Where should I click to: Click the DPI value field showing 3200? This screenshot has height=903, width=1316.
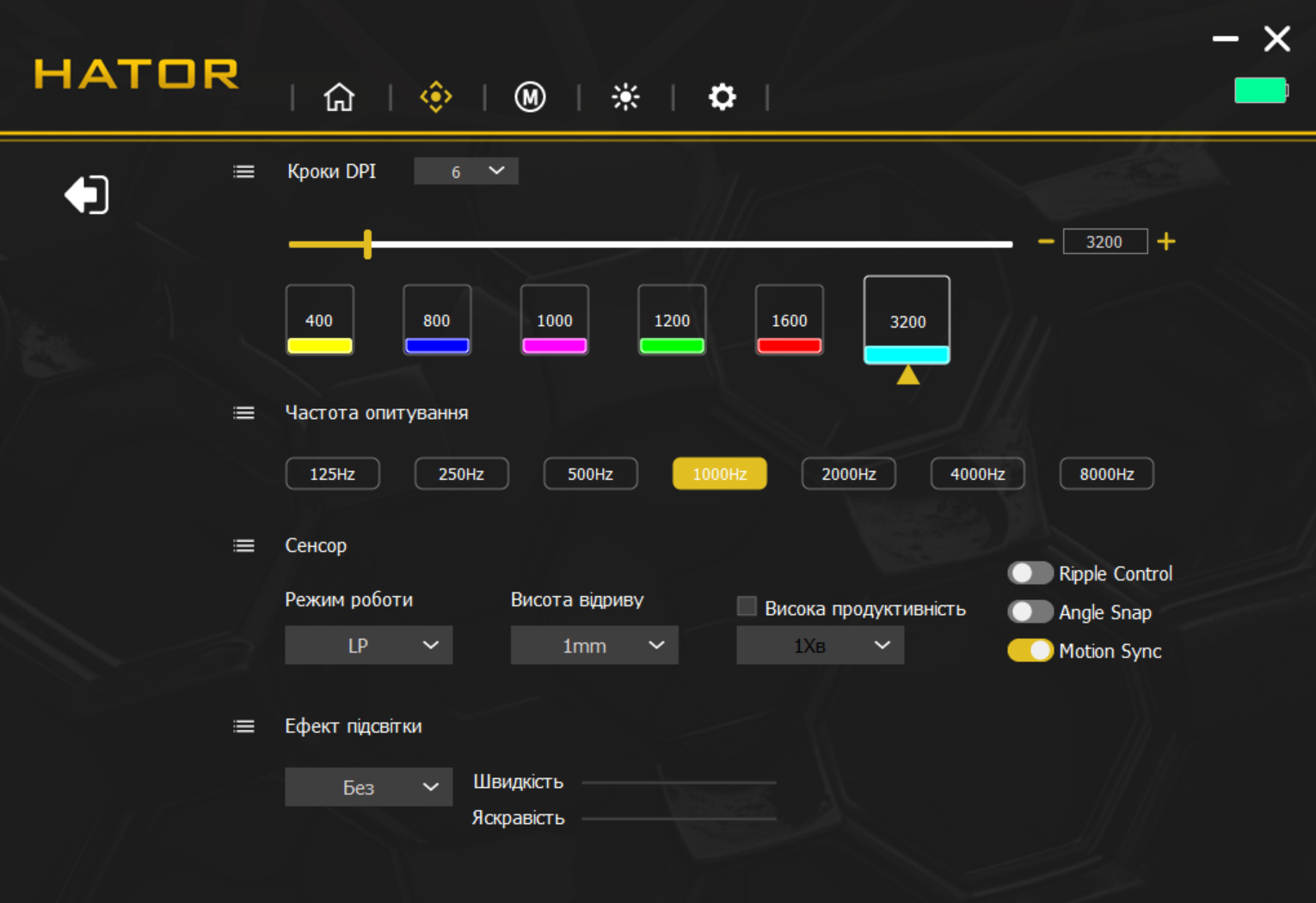click(x=1105, y=242)
